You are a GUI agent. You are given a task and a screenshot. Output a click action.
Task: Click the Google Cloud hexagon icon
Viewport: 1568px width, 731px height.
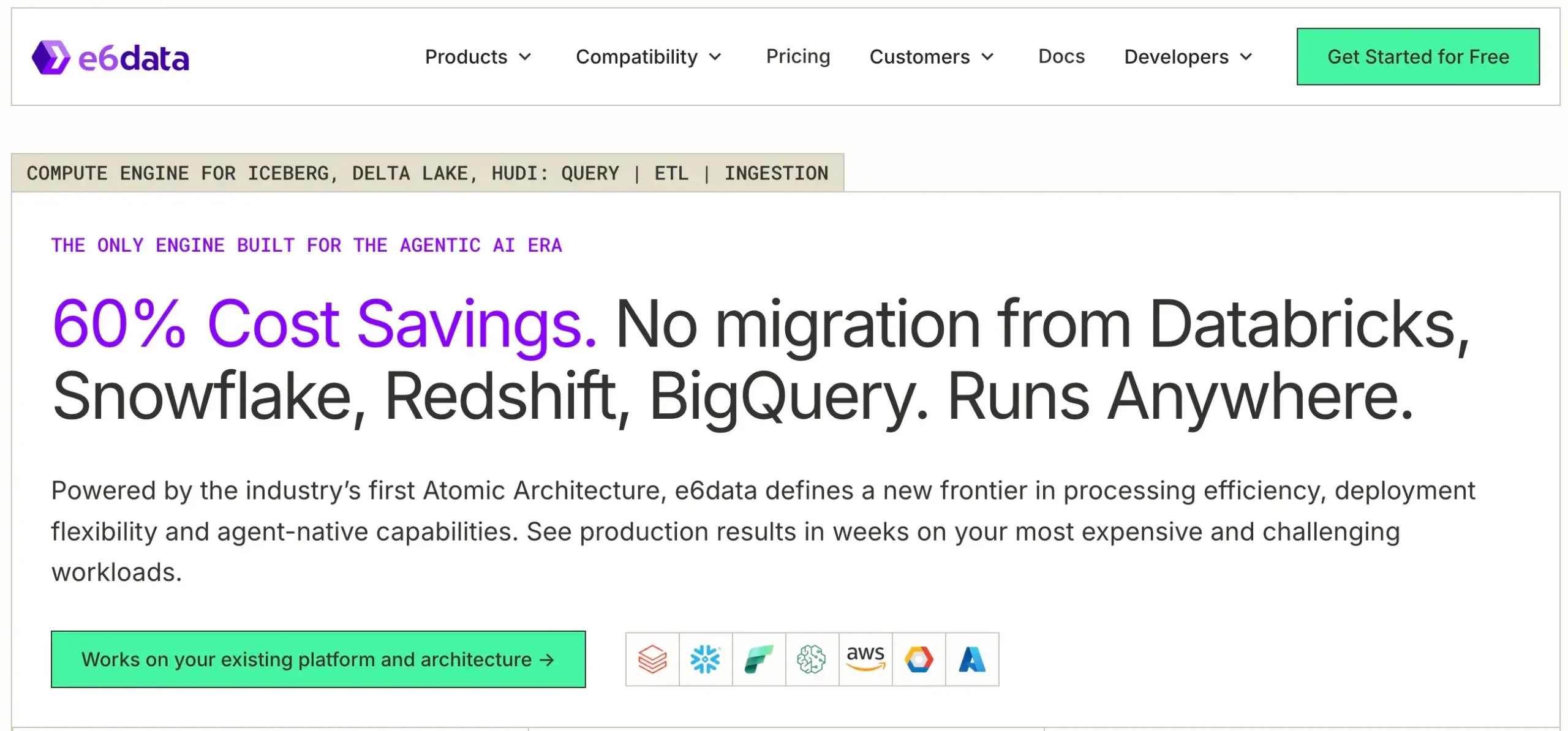(919, 659)
